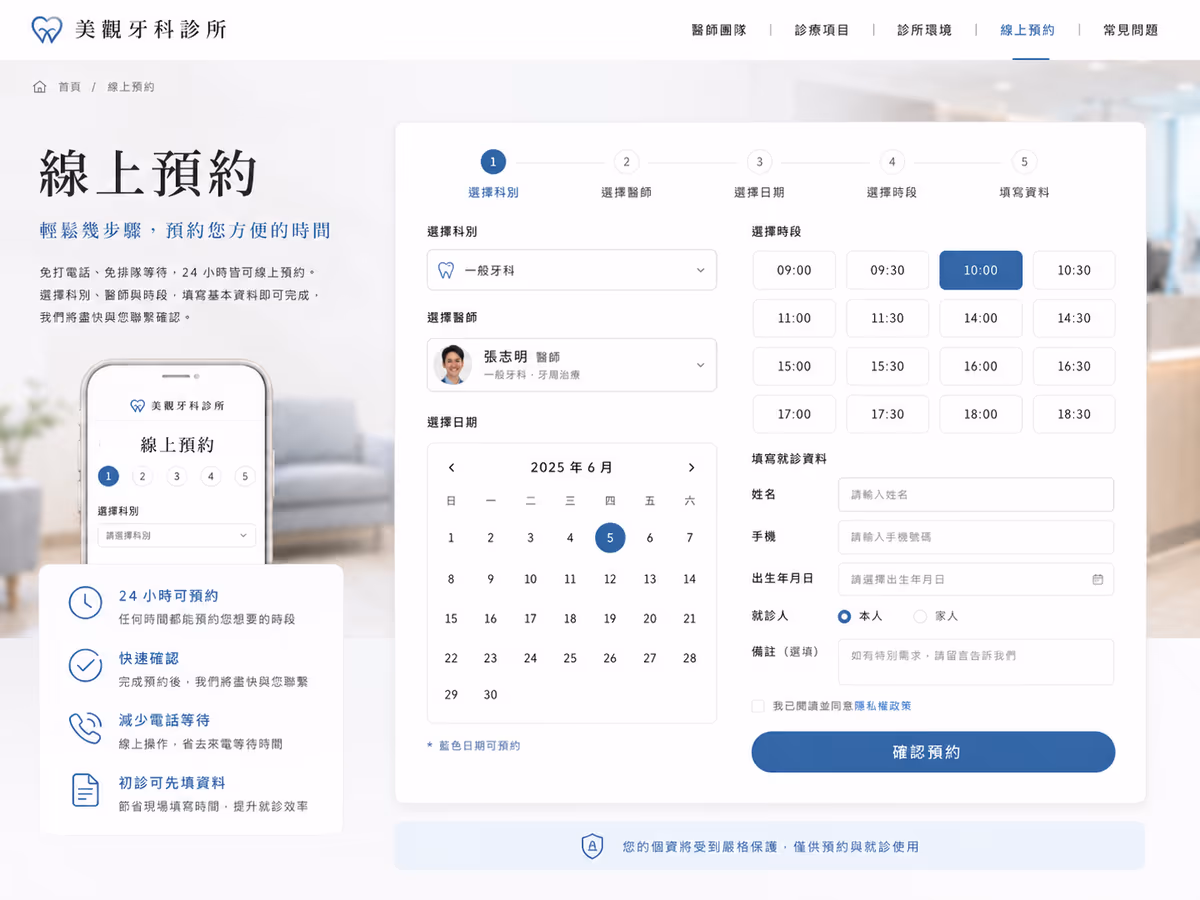Click the clock icon for 24 小時可預約

pos(85,602)
